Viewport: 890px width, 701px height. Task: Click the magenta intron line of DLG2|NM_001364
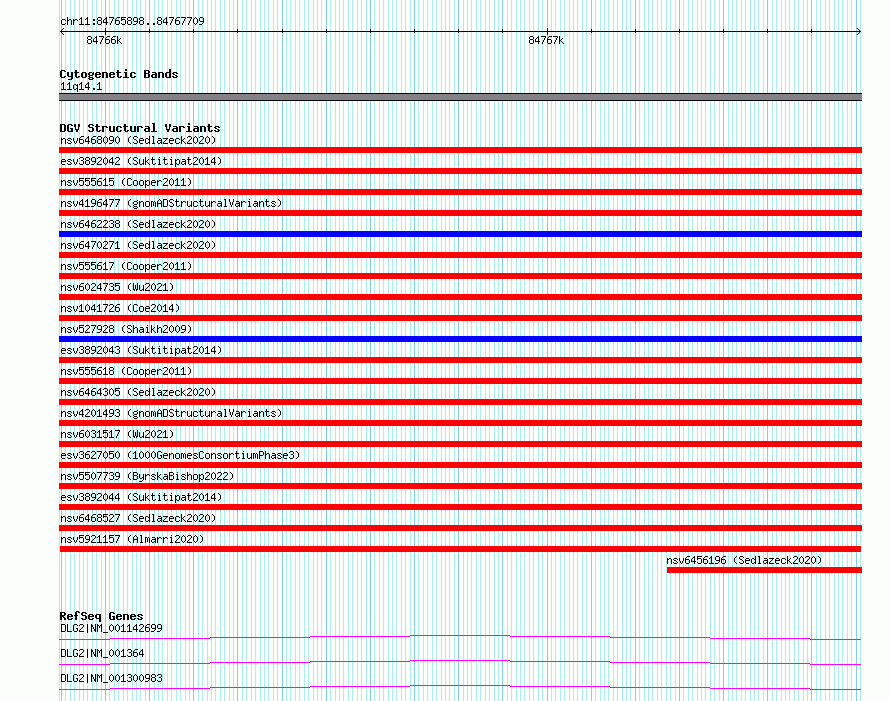click(460, 661)
